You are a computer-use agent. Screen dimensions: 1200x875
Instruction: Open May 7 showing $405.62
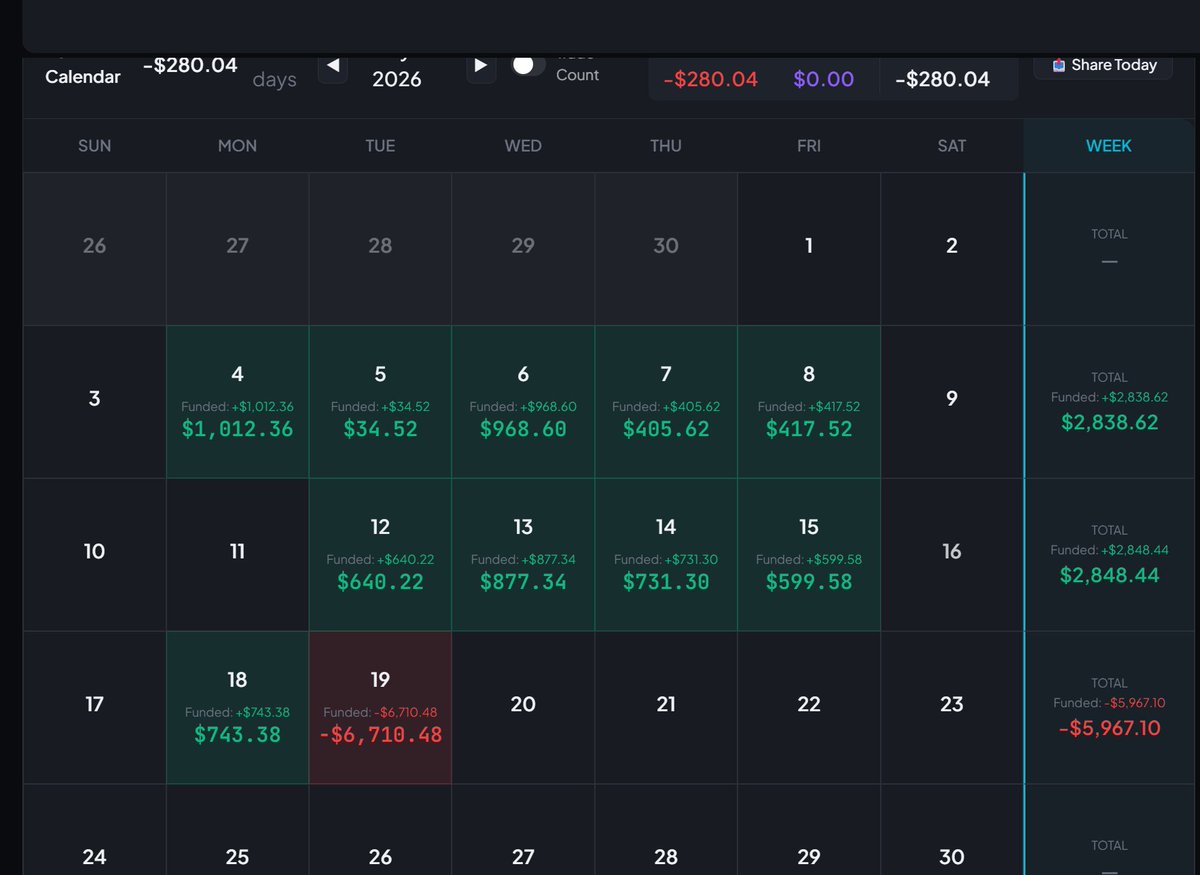point(666,402)
